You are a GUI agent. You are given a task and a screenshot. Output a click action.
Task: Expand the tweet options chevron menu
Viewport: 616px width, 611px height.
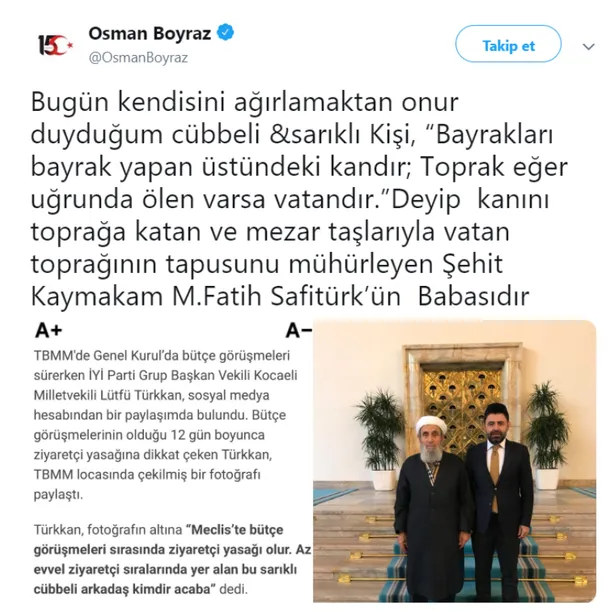point(588,47)
